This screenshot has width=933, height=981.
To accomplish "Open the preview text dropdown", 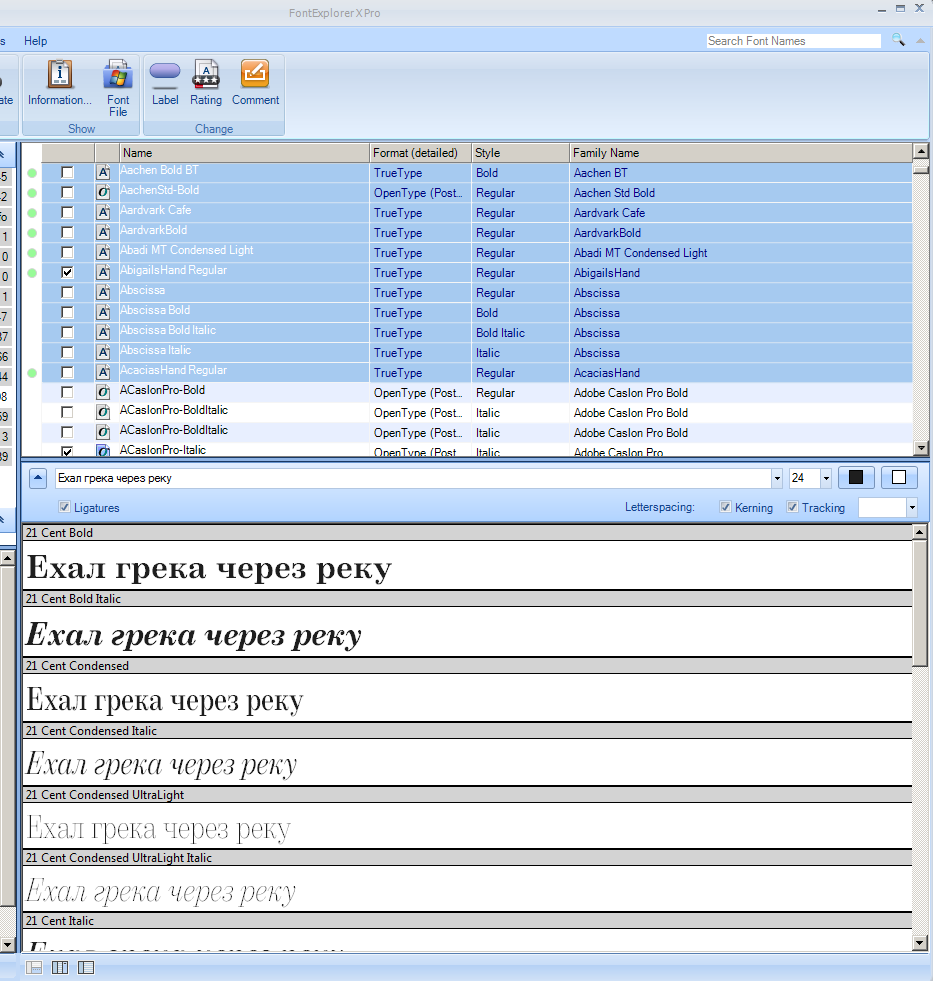I will pos(777,479).
